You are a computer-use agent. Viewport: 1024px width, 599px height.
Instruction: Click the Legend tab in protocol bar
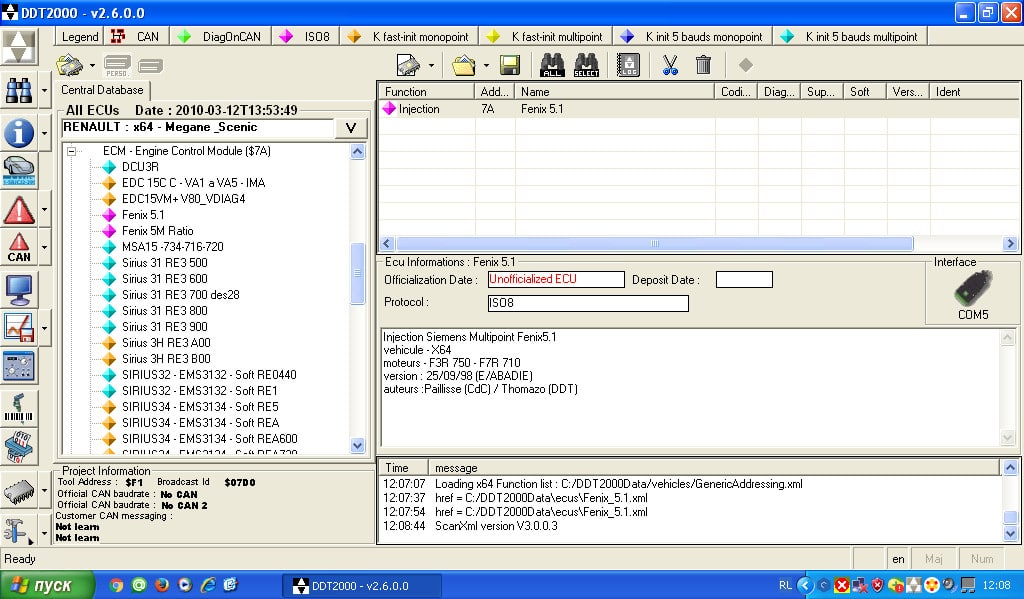click(80, 37)
